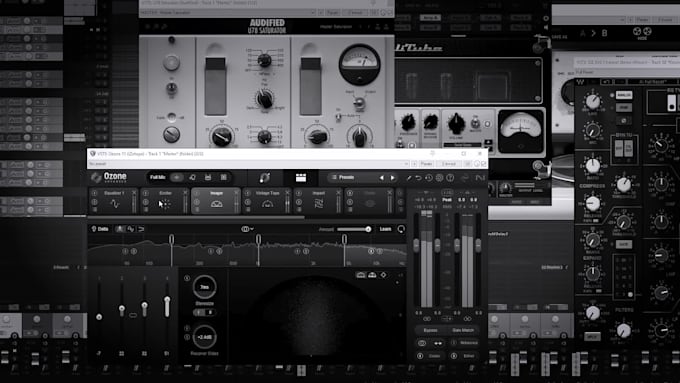Screen dimensions: 680x383
Task: Enable Gain Match in Ozone
Action: 463,330
